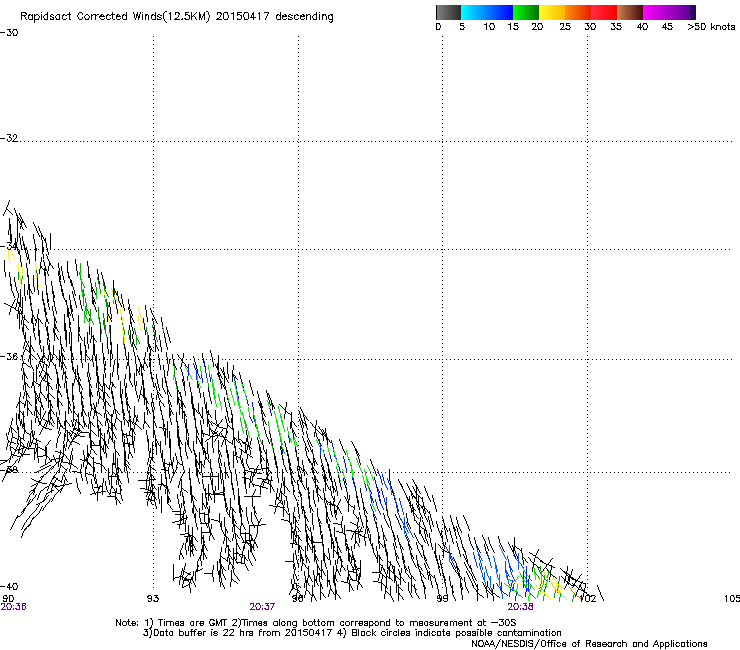The width and height of the screenshot is (740, 650).
Task: Click the '40' label under the color bar
Action: (x=642, y=27)
